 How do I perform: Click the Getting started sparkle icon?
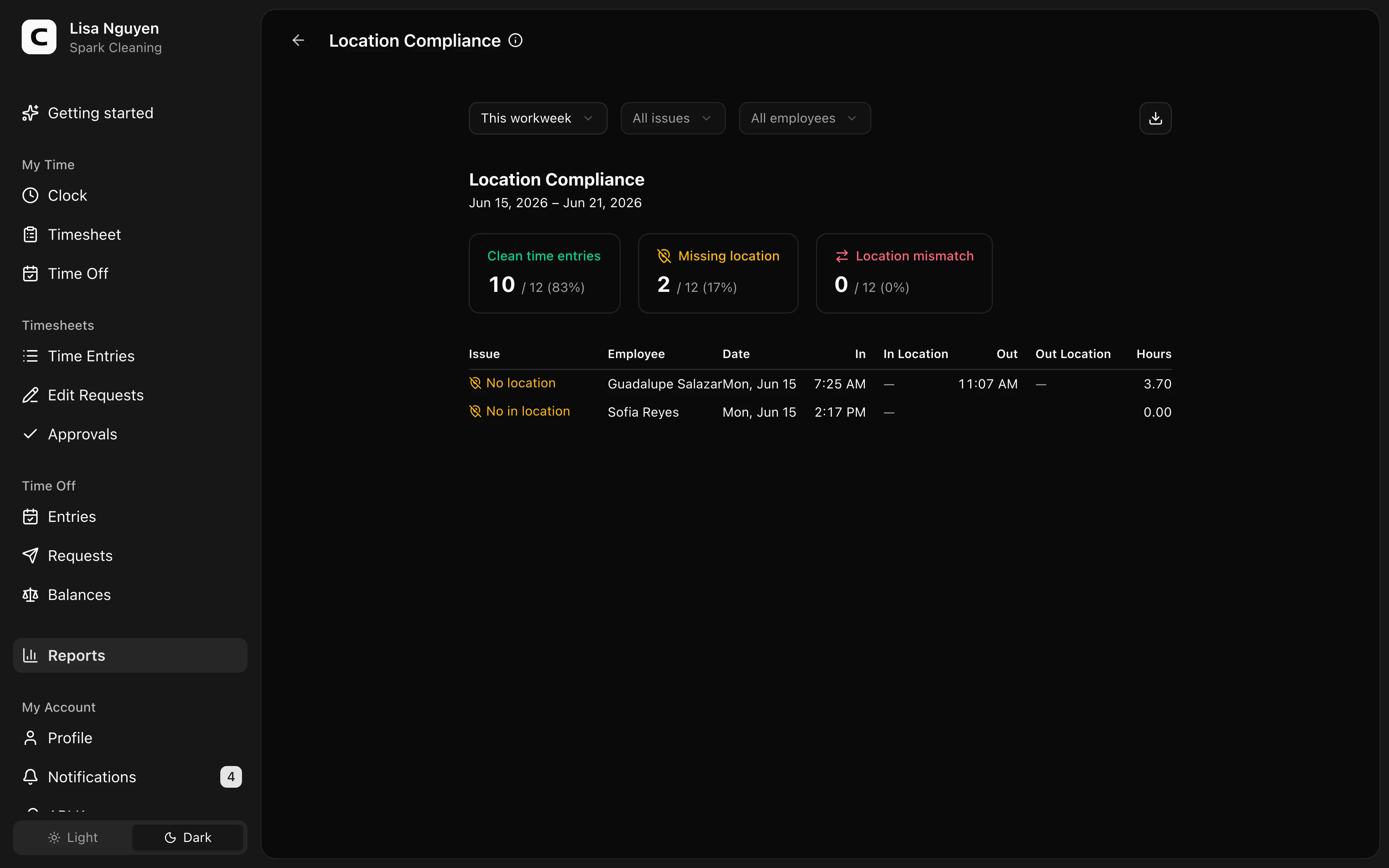click(x=30, y=113)
